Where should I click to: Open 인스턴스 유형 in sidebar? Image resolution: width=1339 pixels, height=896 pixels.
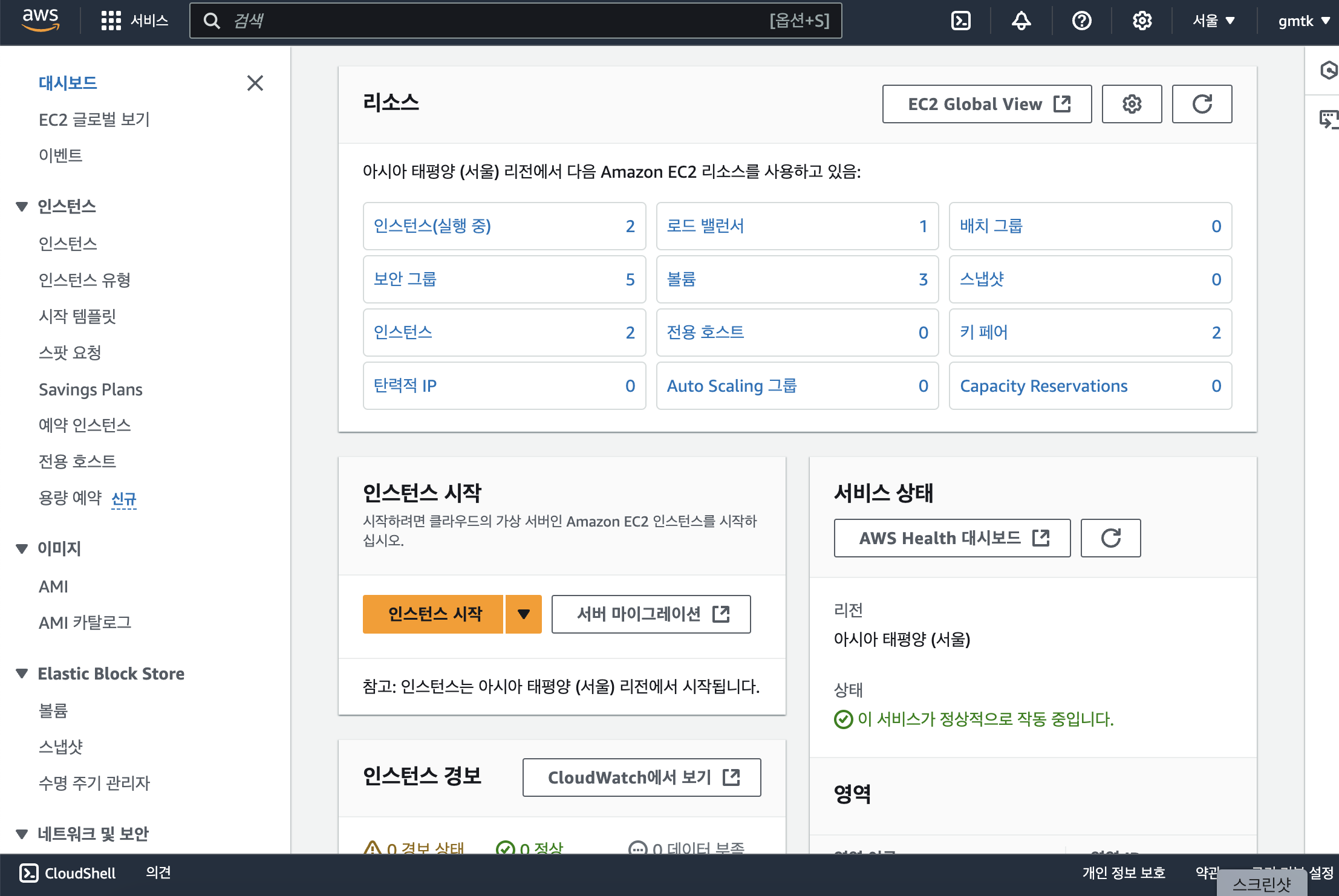pos(85,280)
